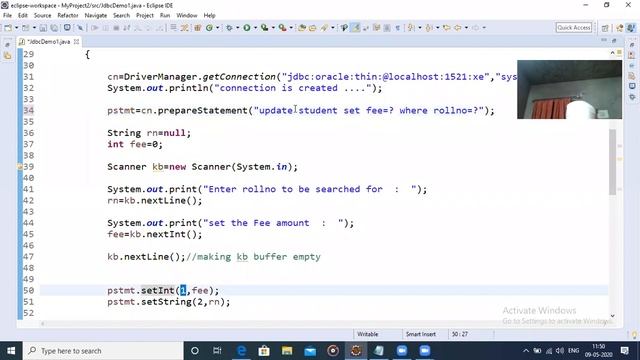The width and height of the screenshot is (640, 360).
Task: Toggle Block Selection Mode icon
Action: pos(387,28)
